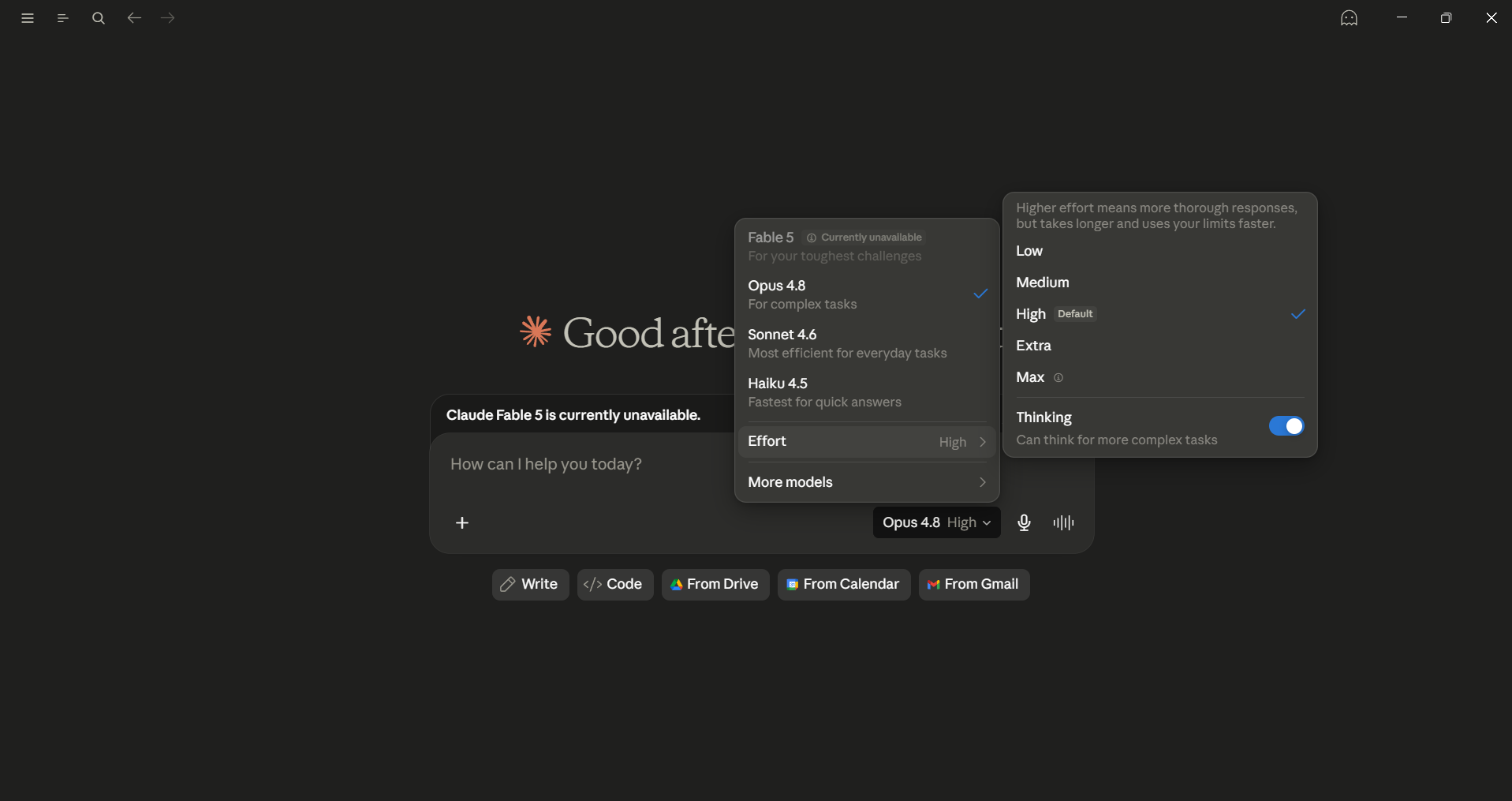Choose Sonnet 4.6 model

point(867,343)
